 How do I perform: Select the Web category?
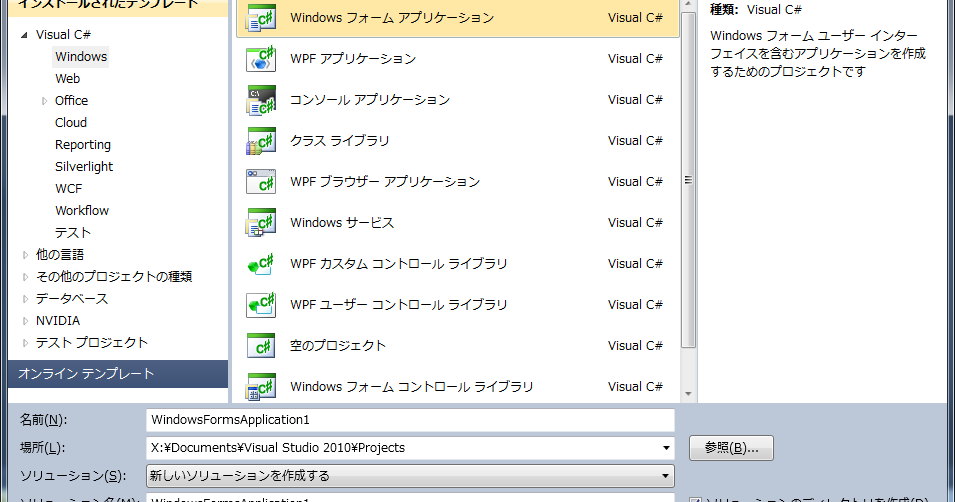pos(68,79)
